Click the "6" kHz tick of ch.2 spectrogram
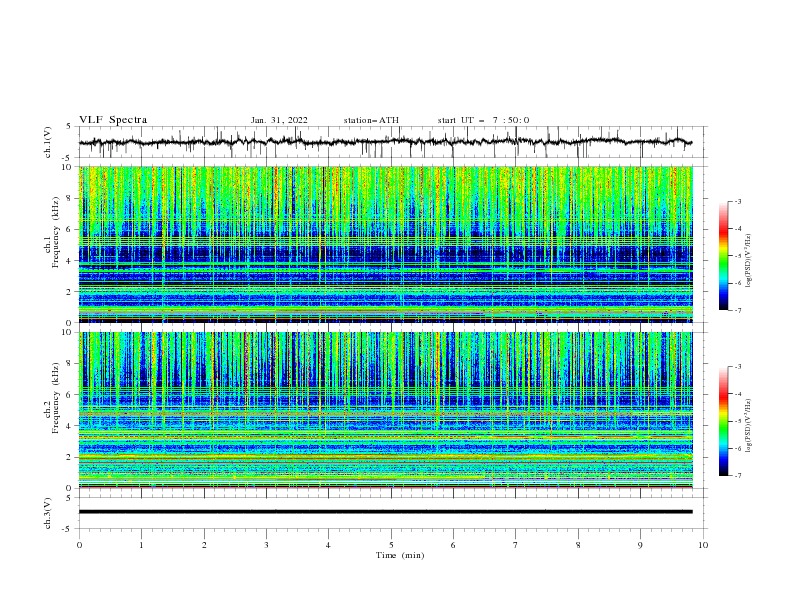This screenshot has height=612, width=792. click(x=70, y=395)
